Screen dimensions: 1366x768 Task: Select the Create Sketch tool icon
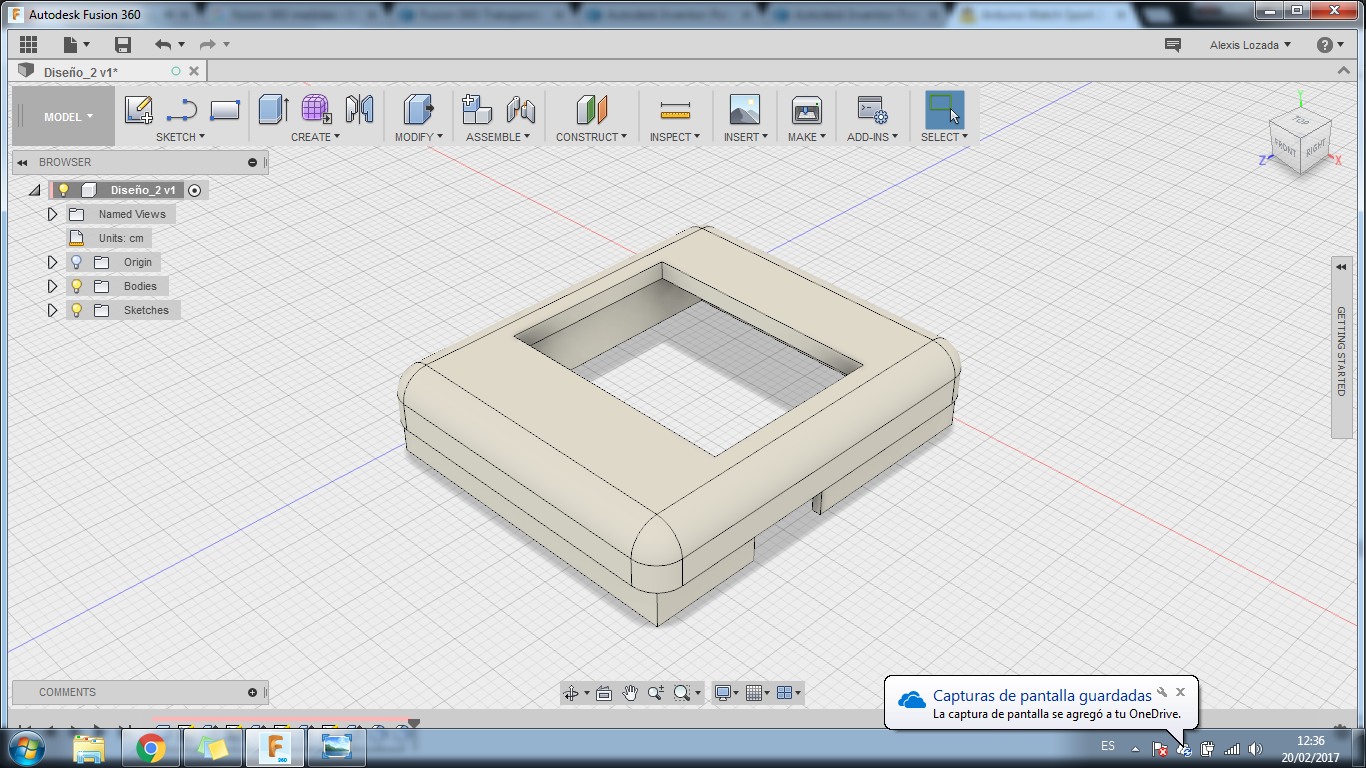138,109
